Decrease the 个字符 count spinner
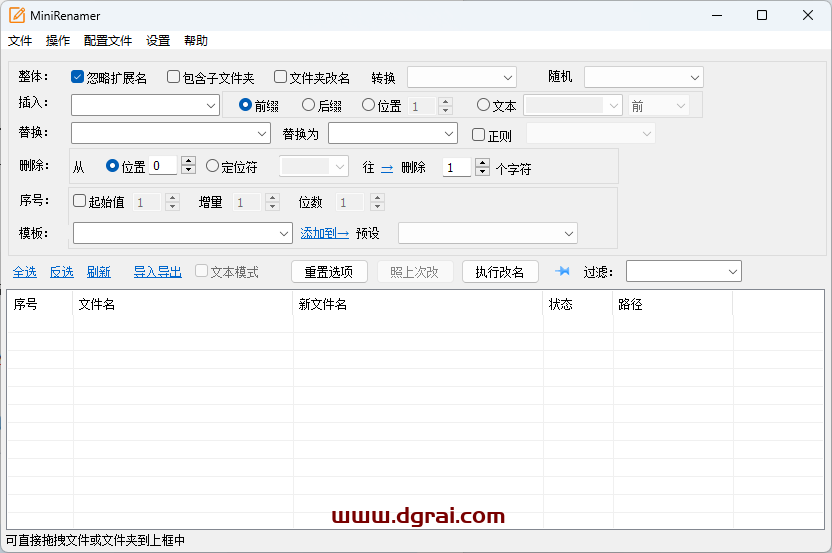The image size is (832, 553). (x=482, y=172)
